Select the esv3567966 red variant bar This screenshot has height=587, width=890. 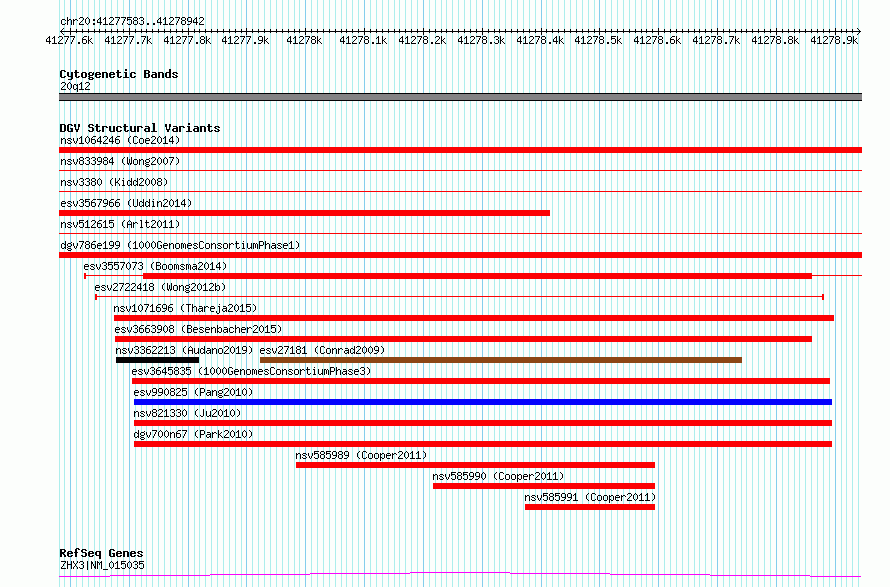pyautogui.click(x=304, y=213)
